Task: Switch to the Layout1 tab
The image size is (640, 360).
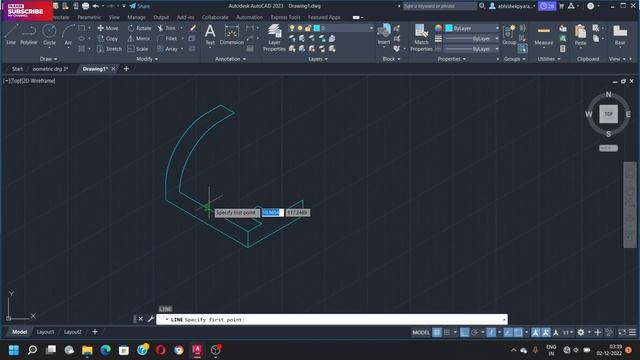Action: tap(45, 332)
